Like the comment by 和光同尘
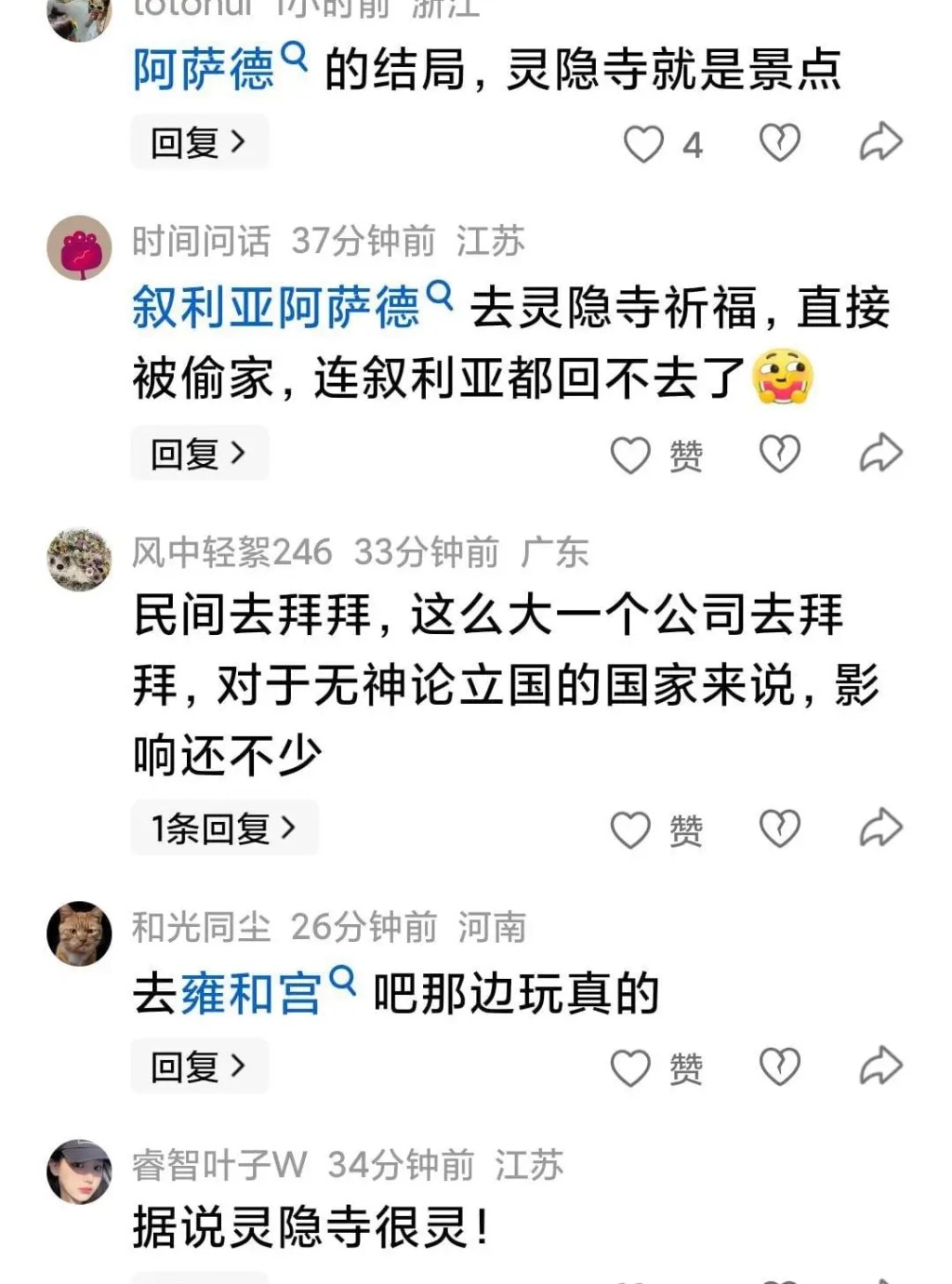The width and height of the screenshot is (952, 1284). [630, 1067]
